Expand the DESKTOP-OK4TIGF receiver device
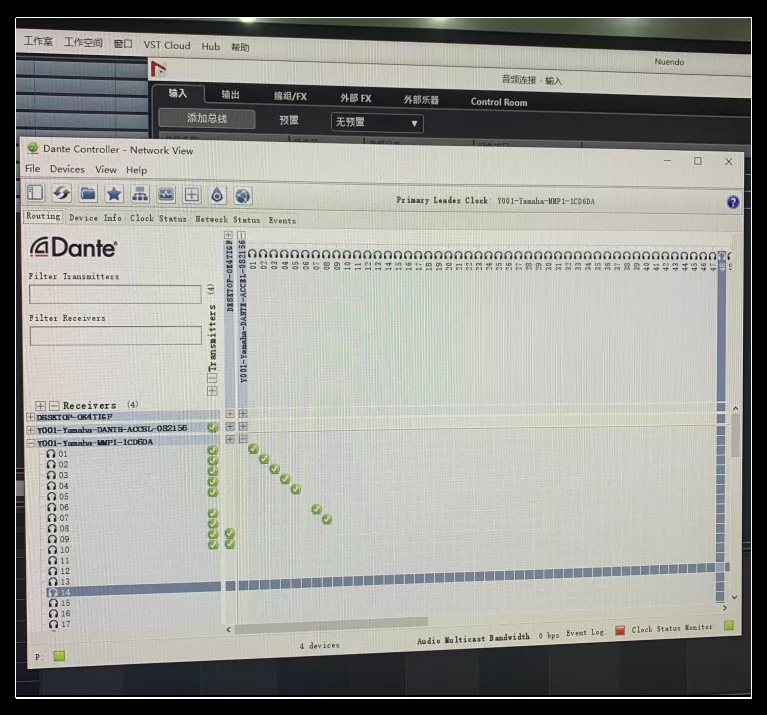The height and width of the screenshot is (715, 767). coord(30,416)
